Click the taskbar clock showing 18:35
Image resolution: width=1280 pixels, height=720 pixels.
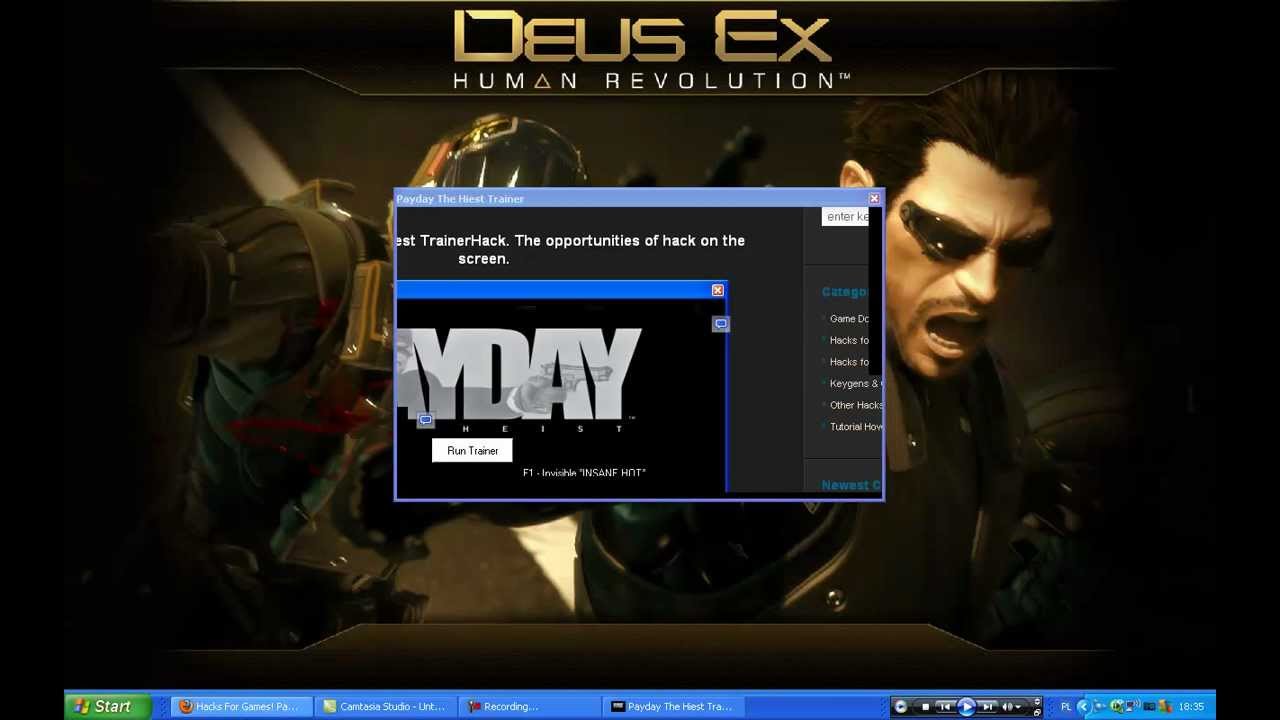(1191, 707)
